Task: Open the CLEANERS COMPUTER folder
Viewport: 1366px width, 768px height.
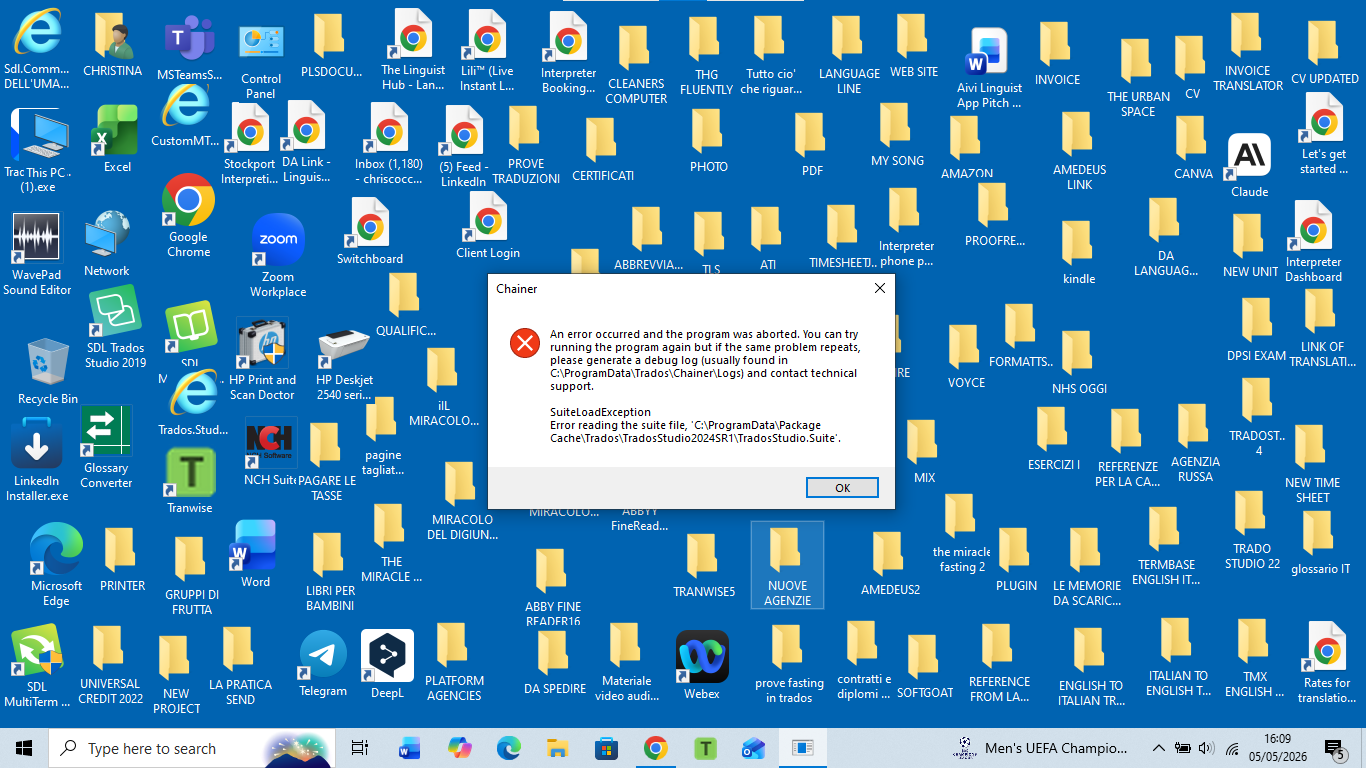Action: 636,66
